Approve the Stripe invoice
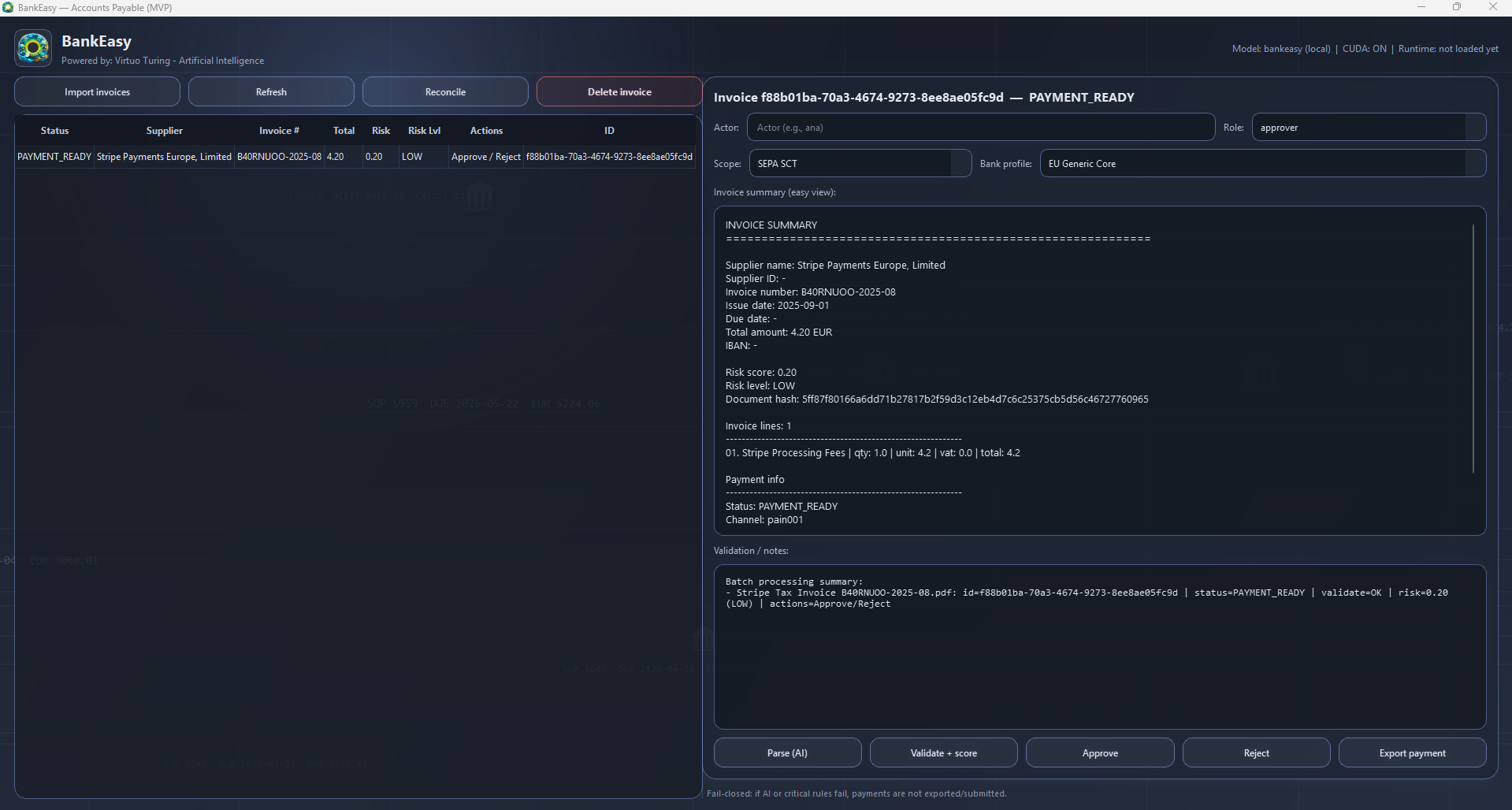 (x=1099, y=752)
